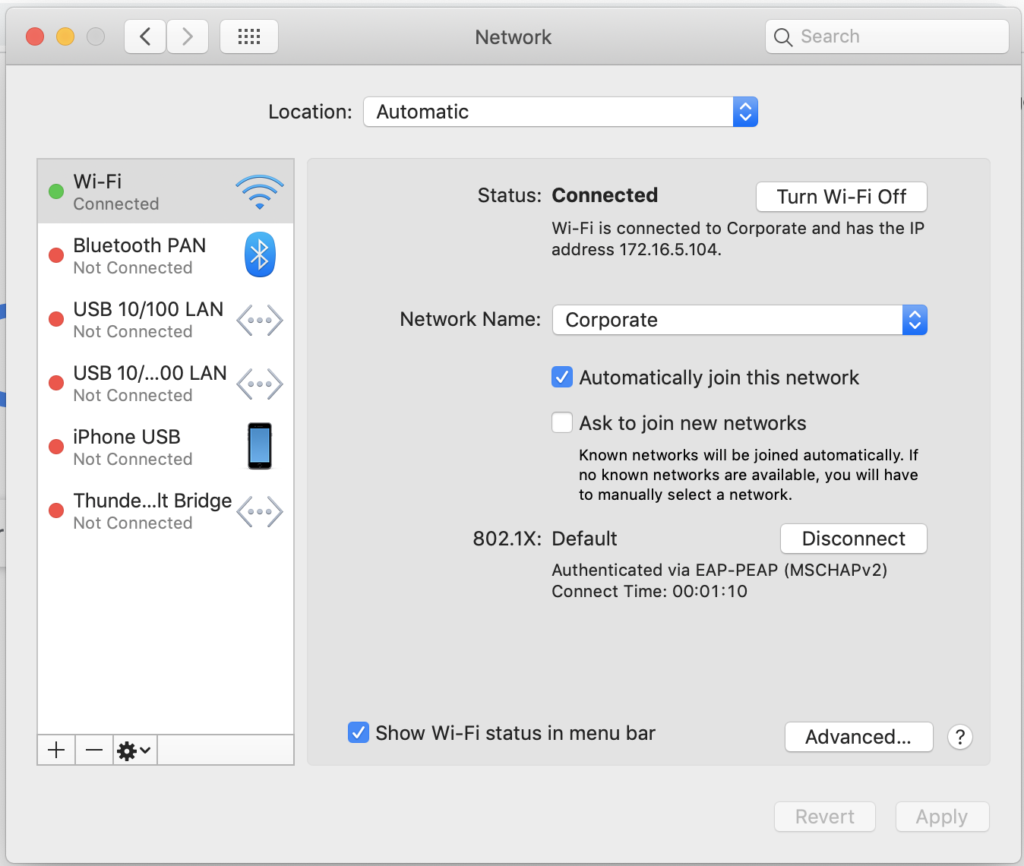This screenshot has height=866, width=1024.
Task: Click the ethernet icon beside USB 10/...00 LAN
Action: pos(259,384)
